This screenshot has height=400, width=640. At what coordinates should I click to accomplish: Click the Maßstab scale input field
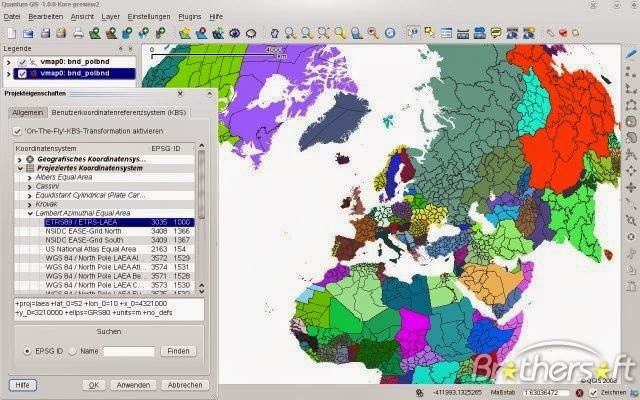(546, 393)
